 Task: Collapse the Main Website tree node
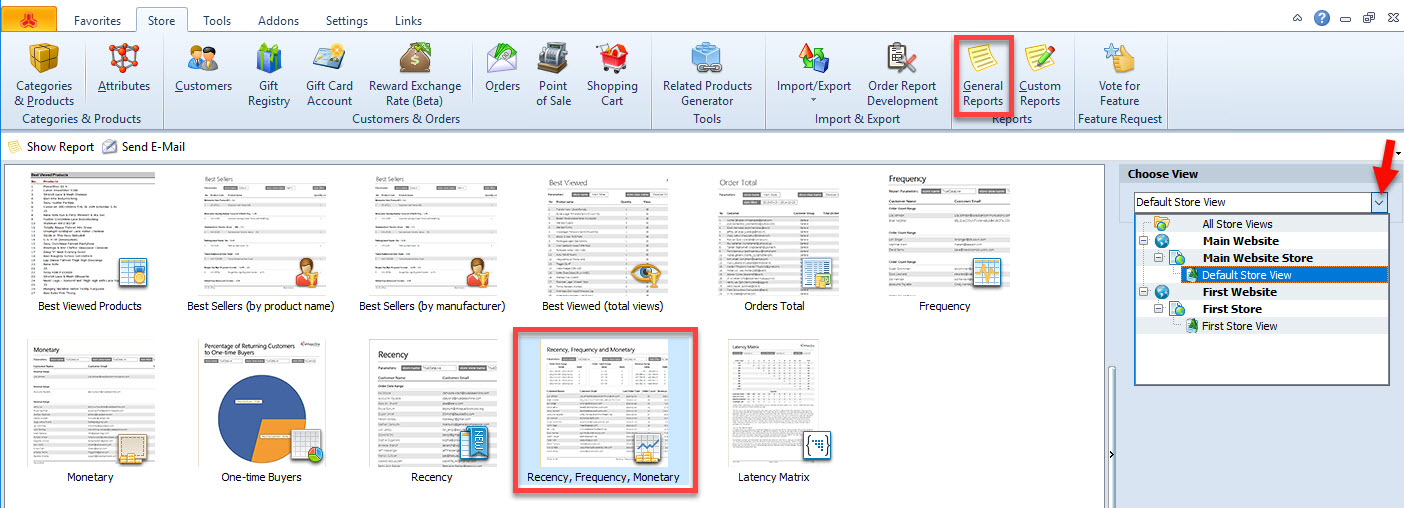[1144, 241]
